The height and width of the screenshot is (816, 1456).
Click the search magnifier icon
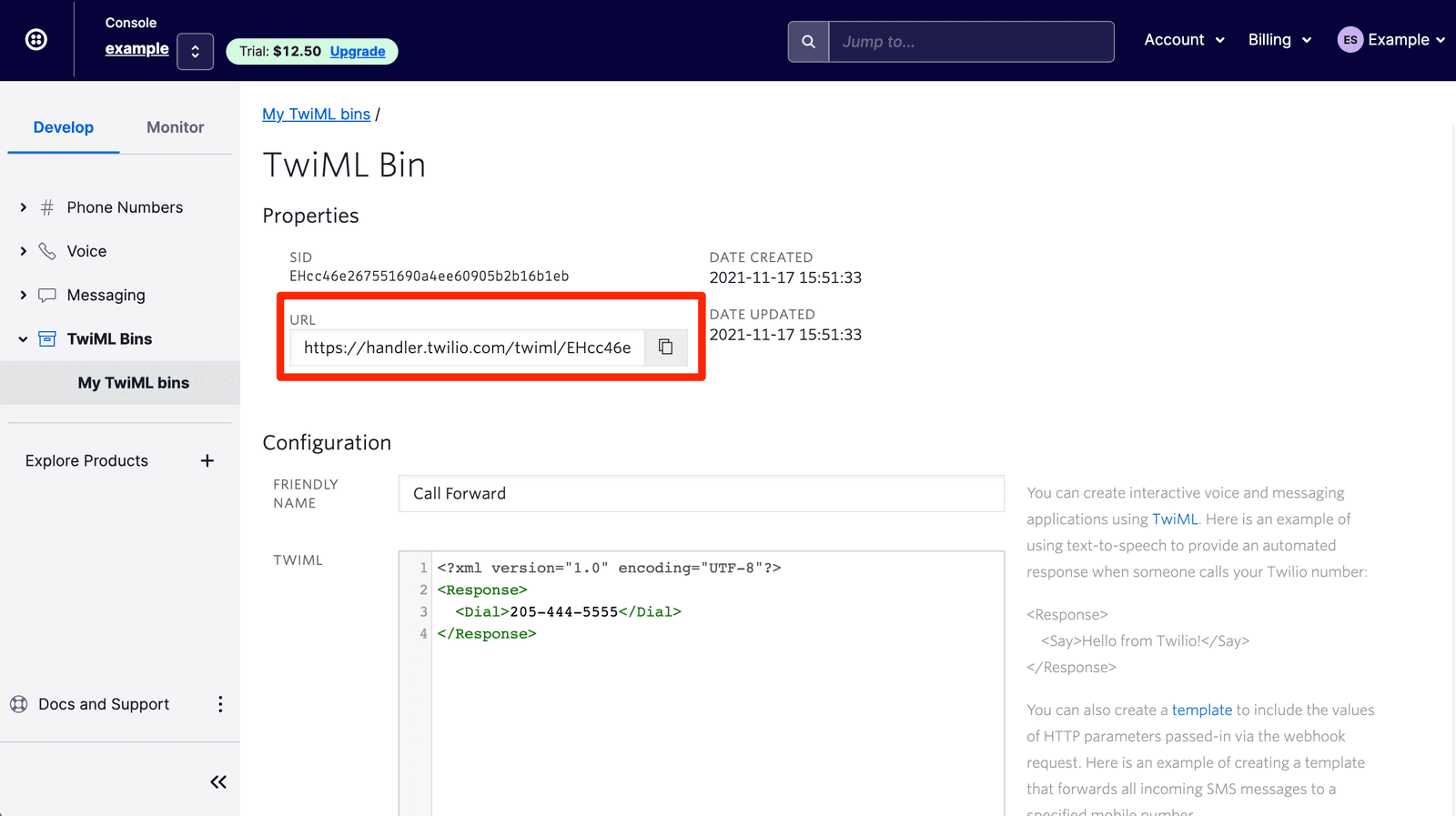[808, 41]
